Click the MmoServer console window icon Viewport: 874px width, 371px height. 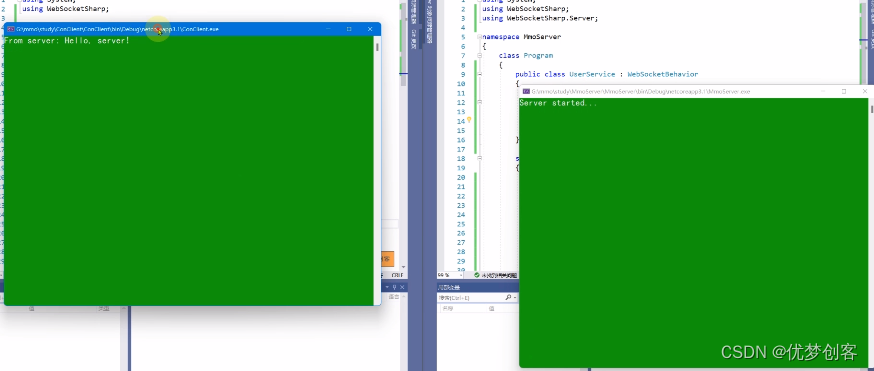pos(526,91)
